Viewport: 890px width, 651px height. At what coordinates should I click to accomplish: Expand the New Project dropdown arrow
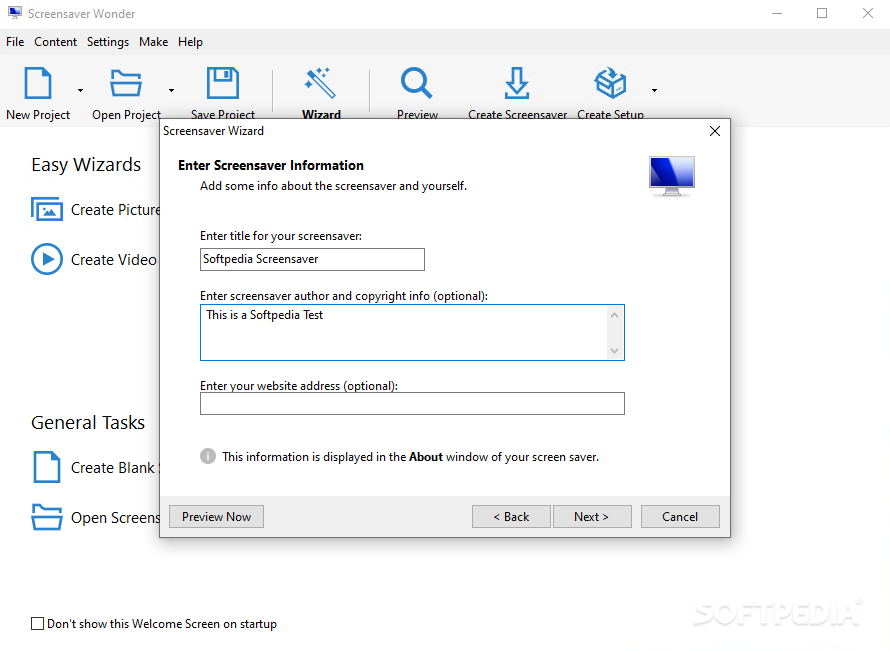click(x=81, y=90)
